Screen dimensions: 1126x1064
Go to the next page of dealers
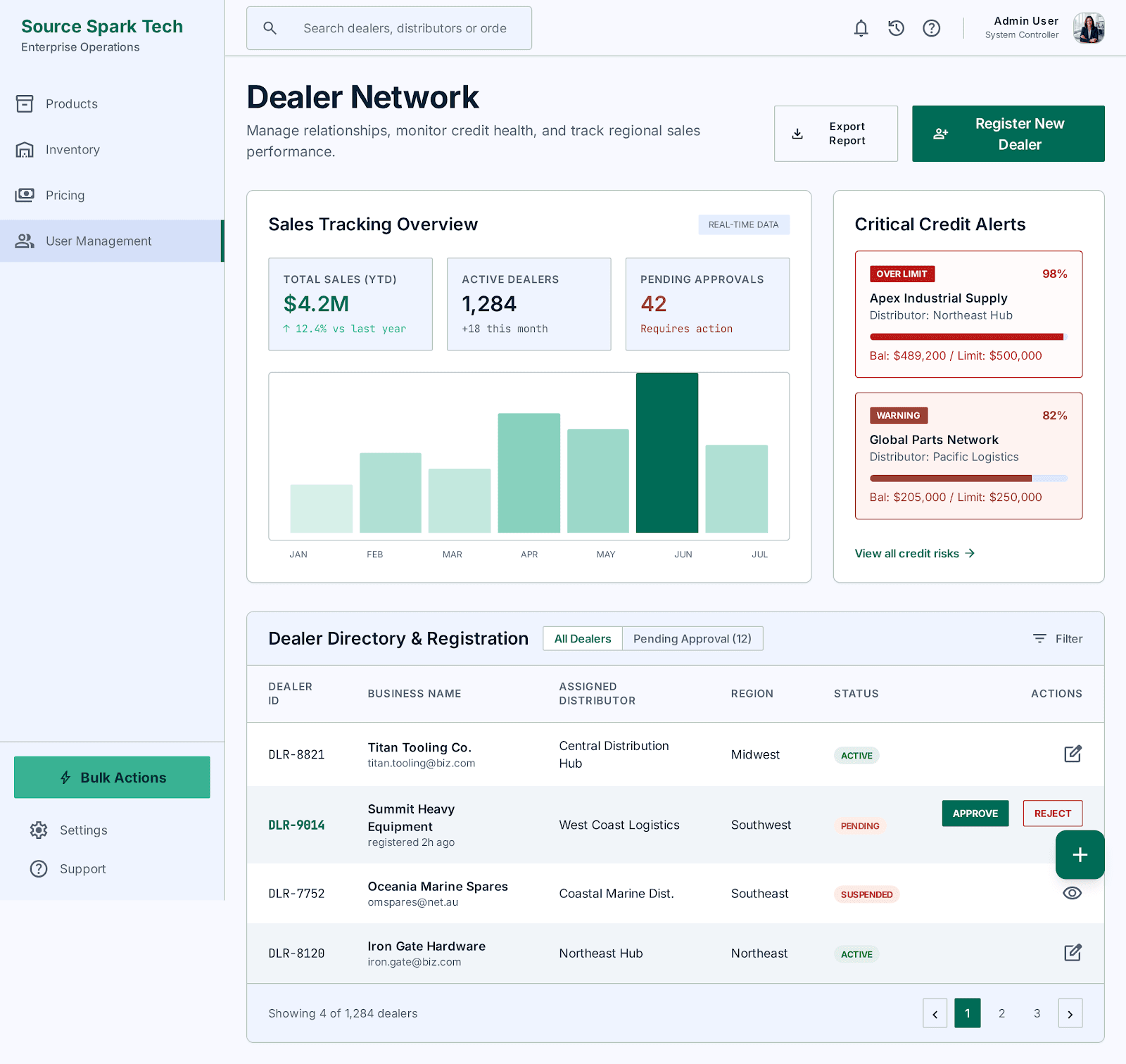click(x=1070, y=1013)
